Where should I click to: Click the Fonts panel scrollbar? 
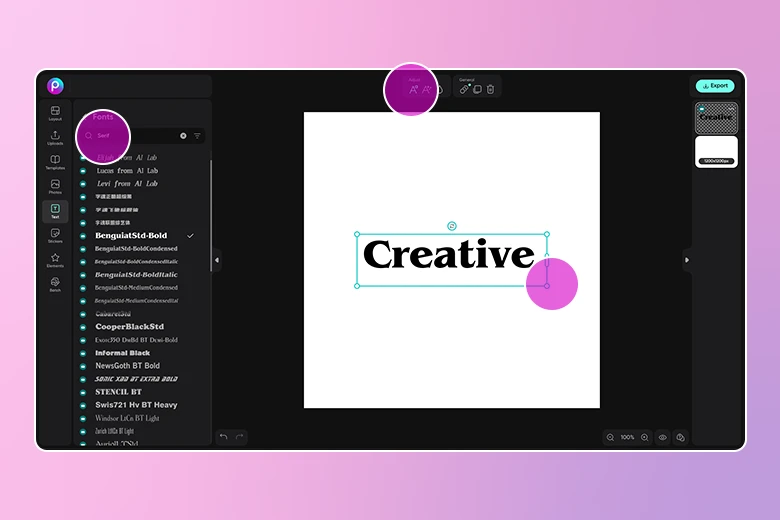tap(211, 215)
